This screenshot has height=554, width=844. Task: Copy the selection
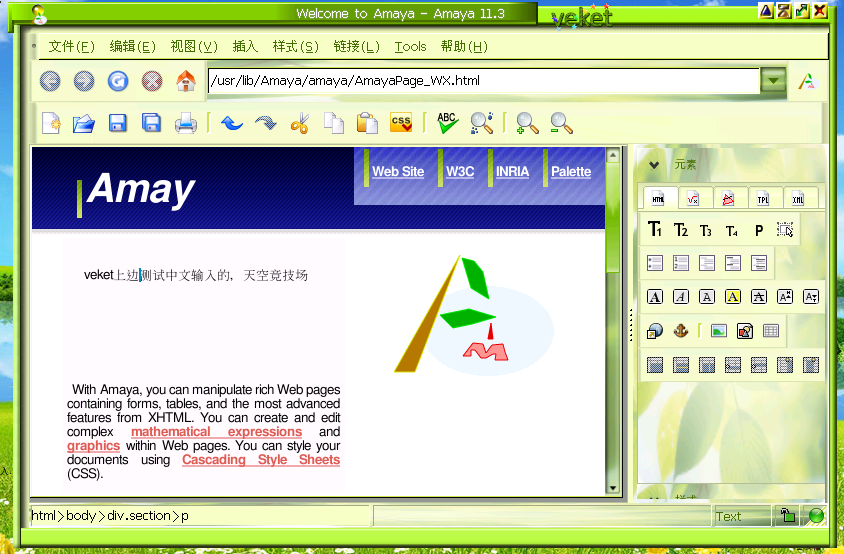[x=334, y=123]
